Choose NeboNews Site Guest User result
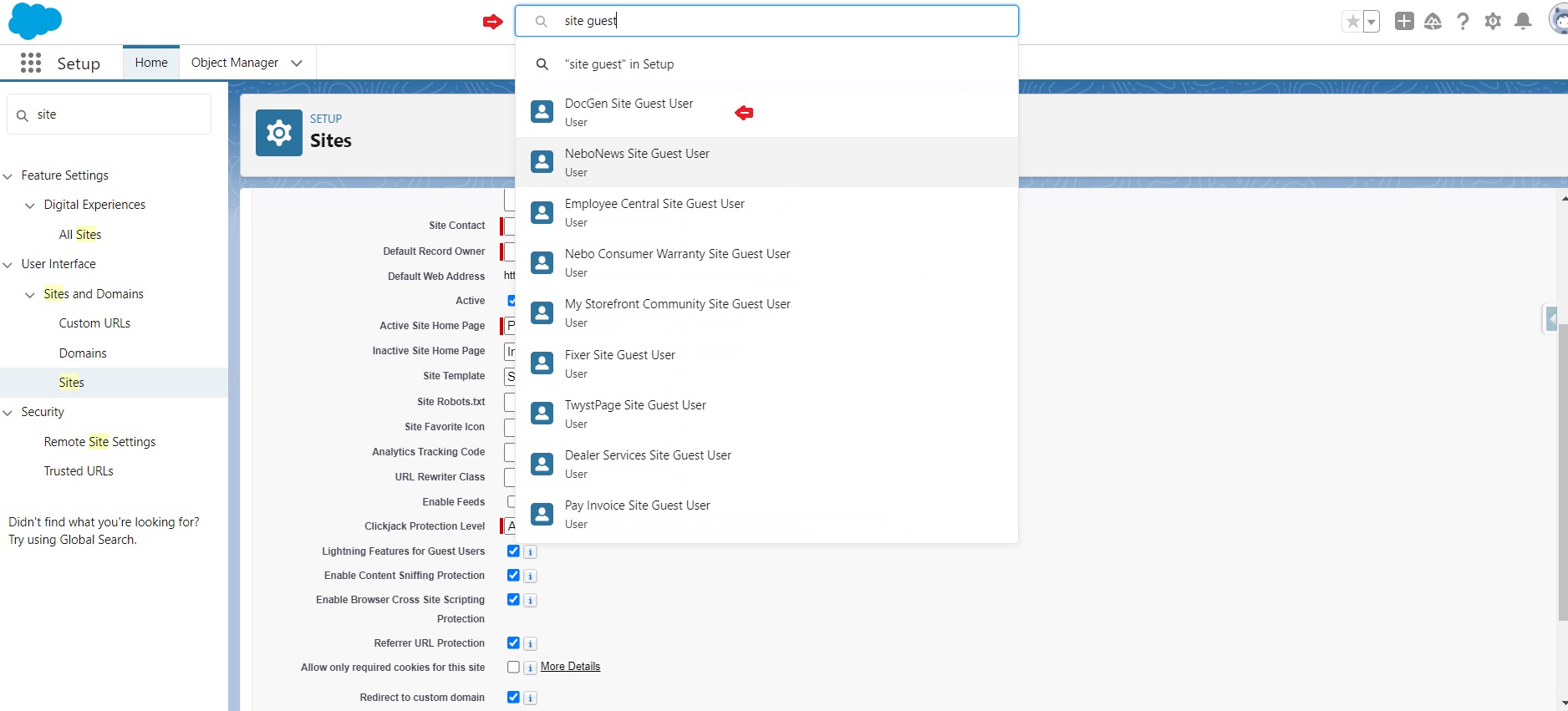 [x=766, y=162]
